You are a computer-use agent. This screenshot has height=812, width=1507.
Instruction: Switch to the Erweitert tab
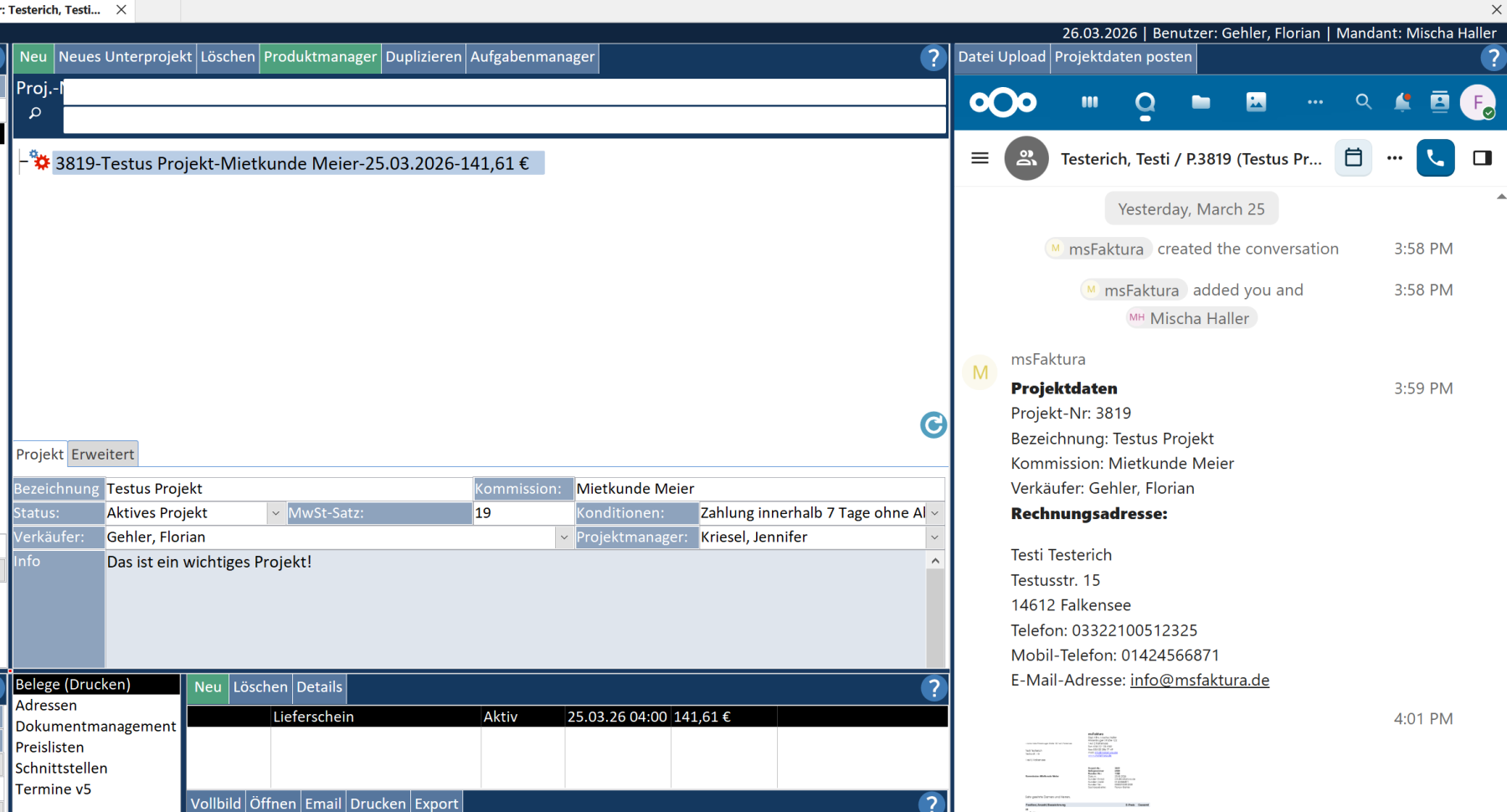click(x=102, y=455)
